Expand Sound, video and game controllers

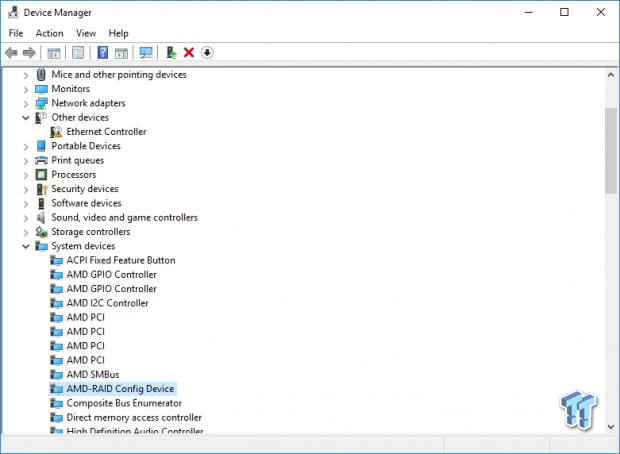(x=26, y=218)
